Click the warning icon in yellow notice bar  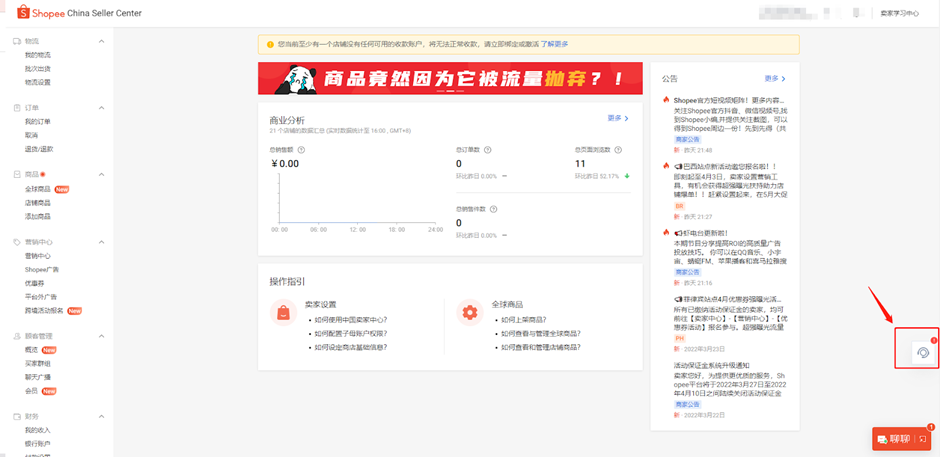click(269, 44)
